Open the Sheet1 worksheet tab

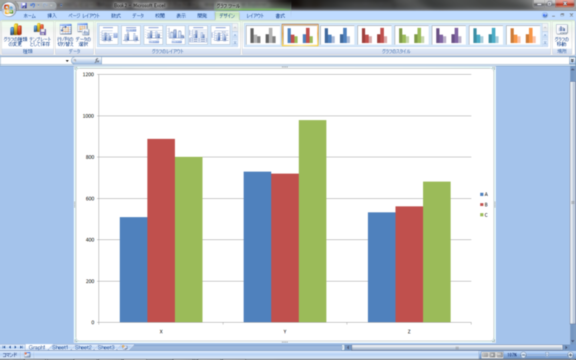coord(60,347)
